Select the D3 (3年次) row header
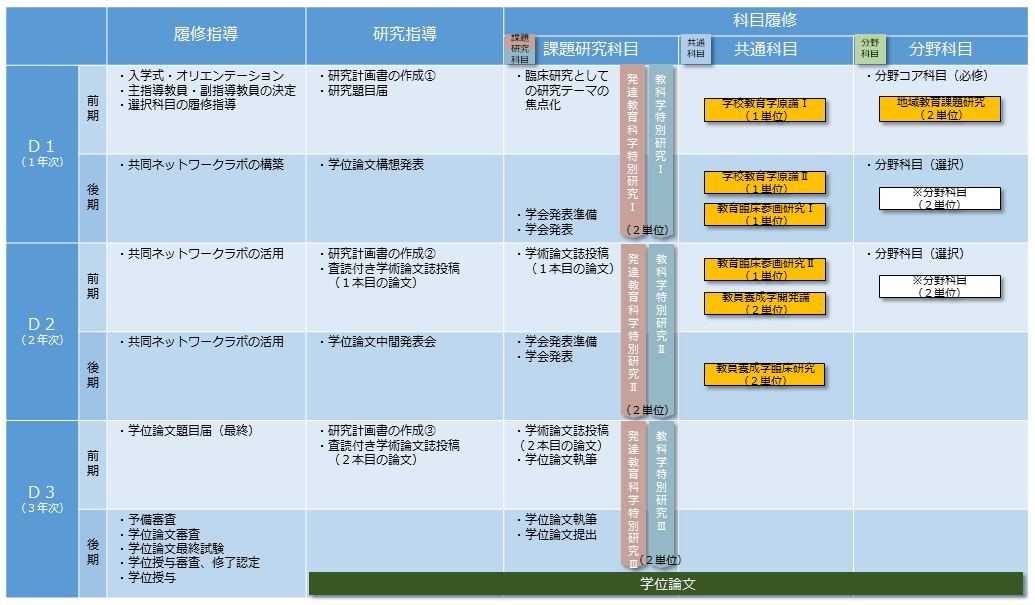The width and height of the screenshot is (1035, 605). coord(42,509)
